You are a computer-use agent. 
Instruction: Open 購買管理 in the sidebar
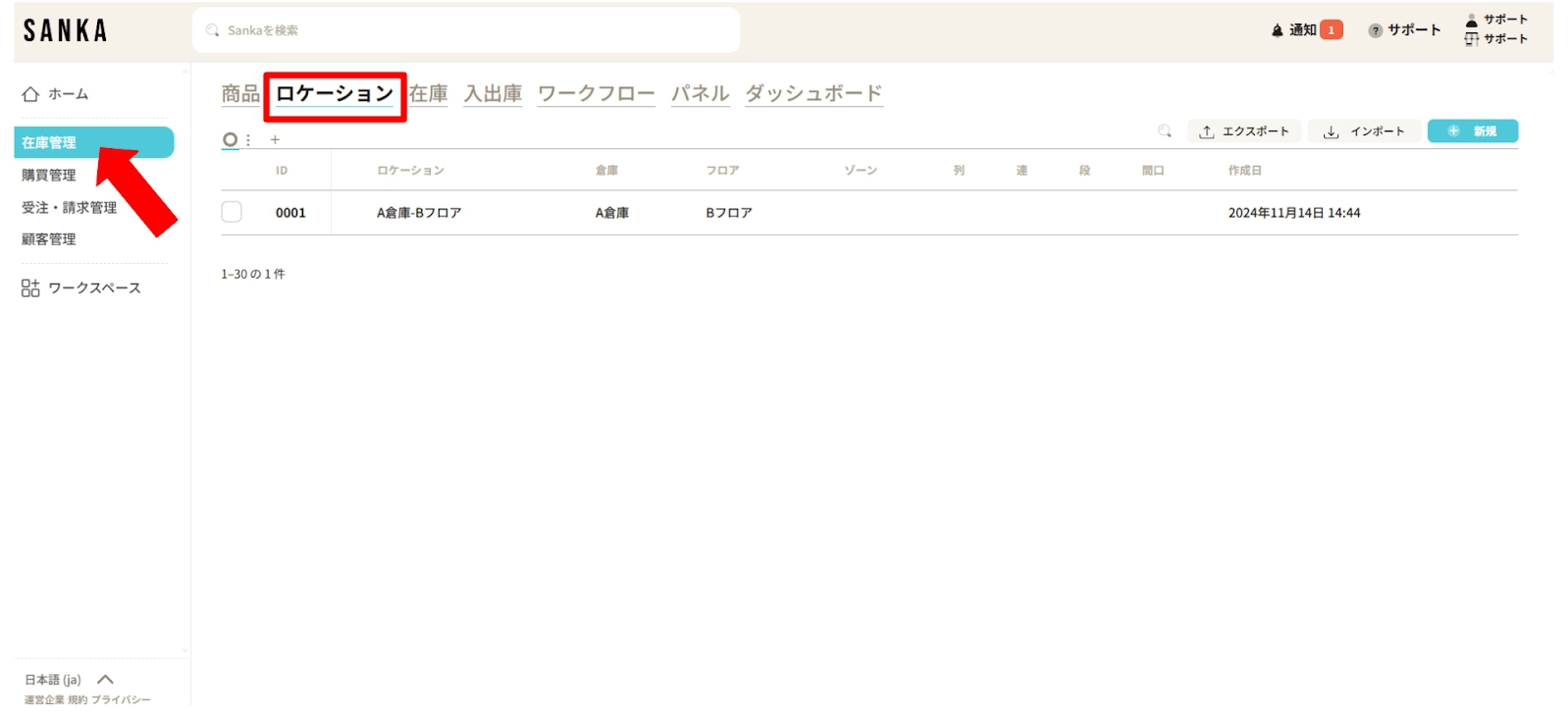(x=49, y=176)
